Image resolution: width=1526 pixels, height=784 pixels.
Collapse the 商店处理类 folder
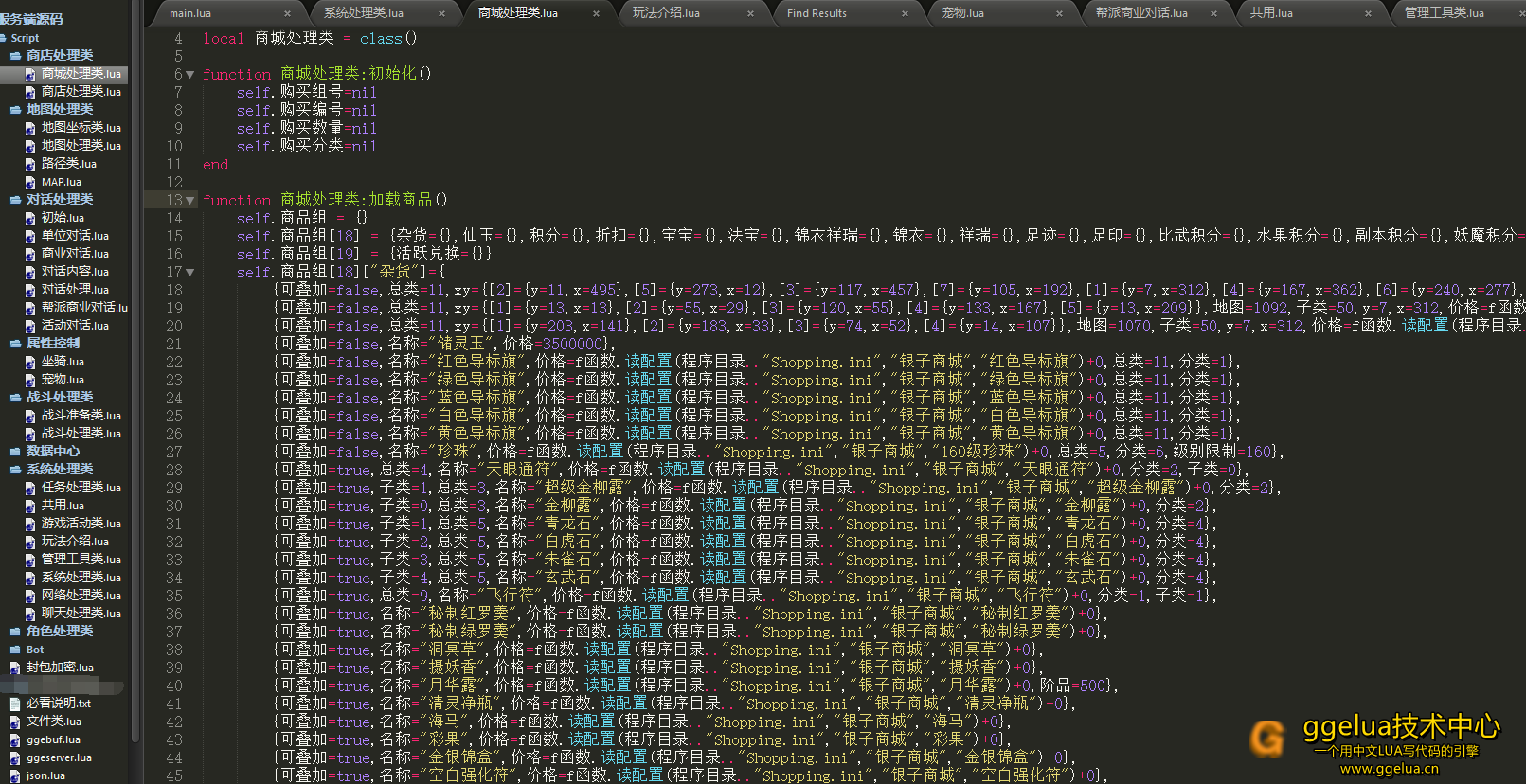click(x=16, y=56)
